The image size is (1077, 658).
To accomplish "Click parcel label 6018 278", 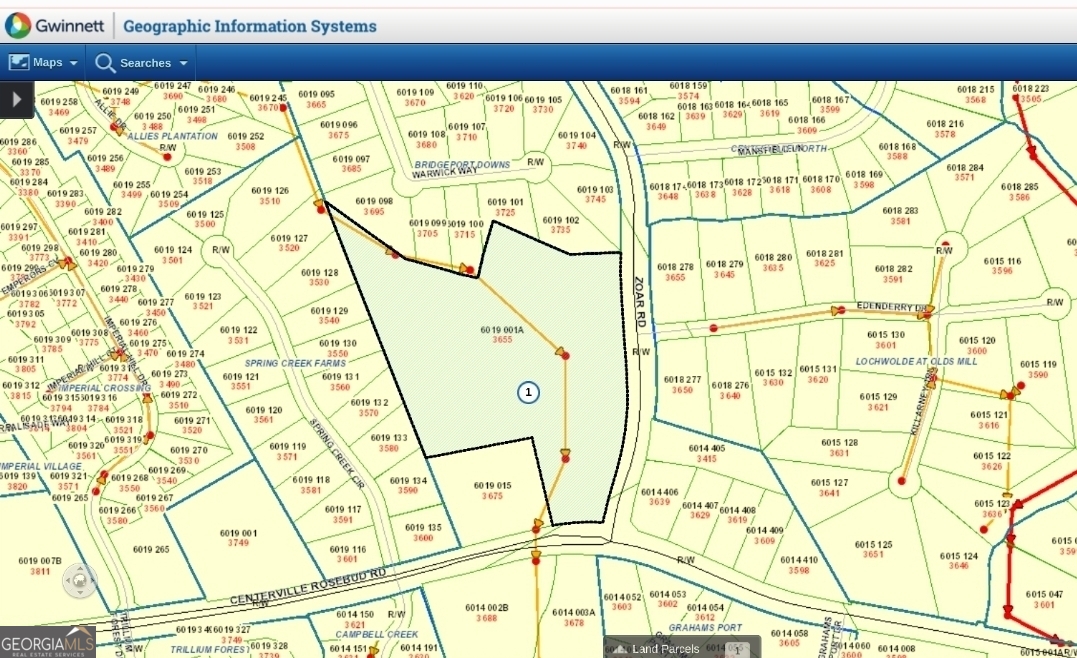I will [675, 266].
